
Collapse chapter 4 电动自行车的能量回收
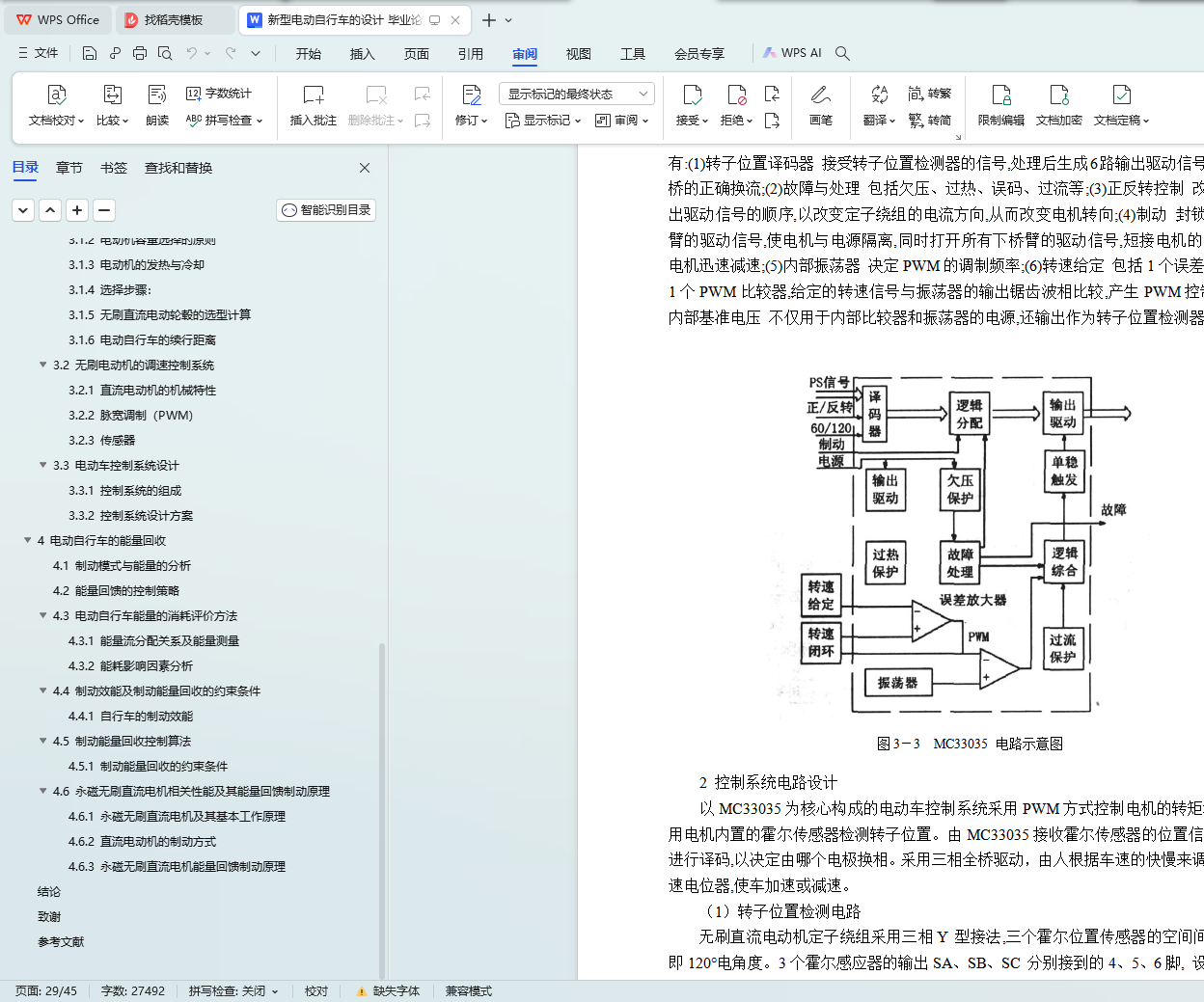tap(27, 540)
